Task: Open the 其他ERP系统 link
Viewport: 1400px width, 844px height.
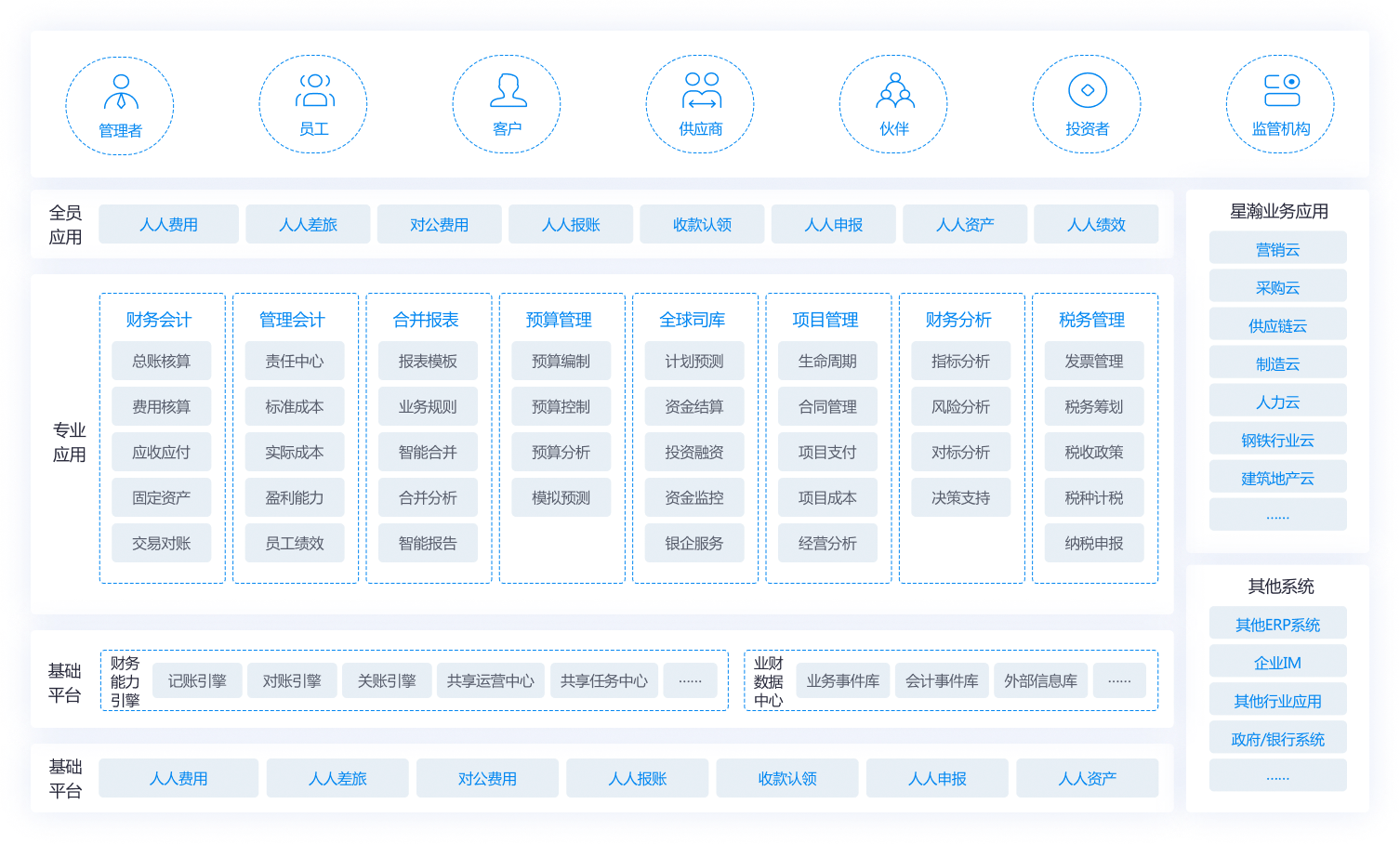Action: 1277,625
